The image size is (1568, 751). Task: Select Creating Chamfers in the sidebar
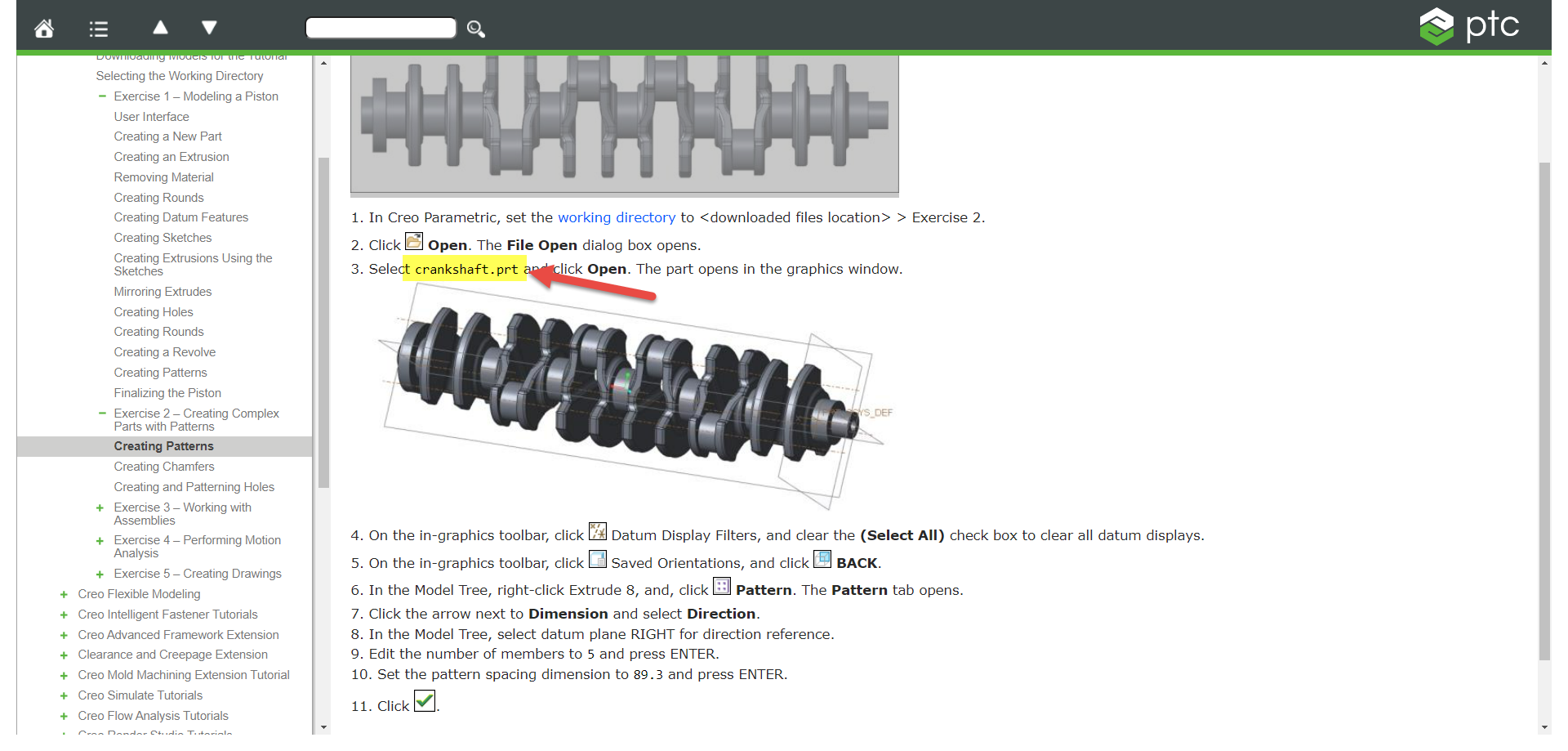pos(164,466)
